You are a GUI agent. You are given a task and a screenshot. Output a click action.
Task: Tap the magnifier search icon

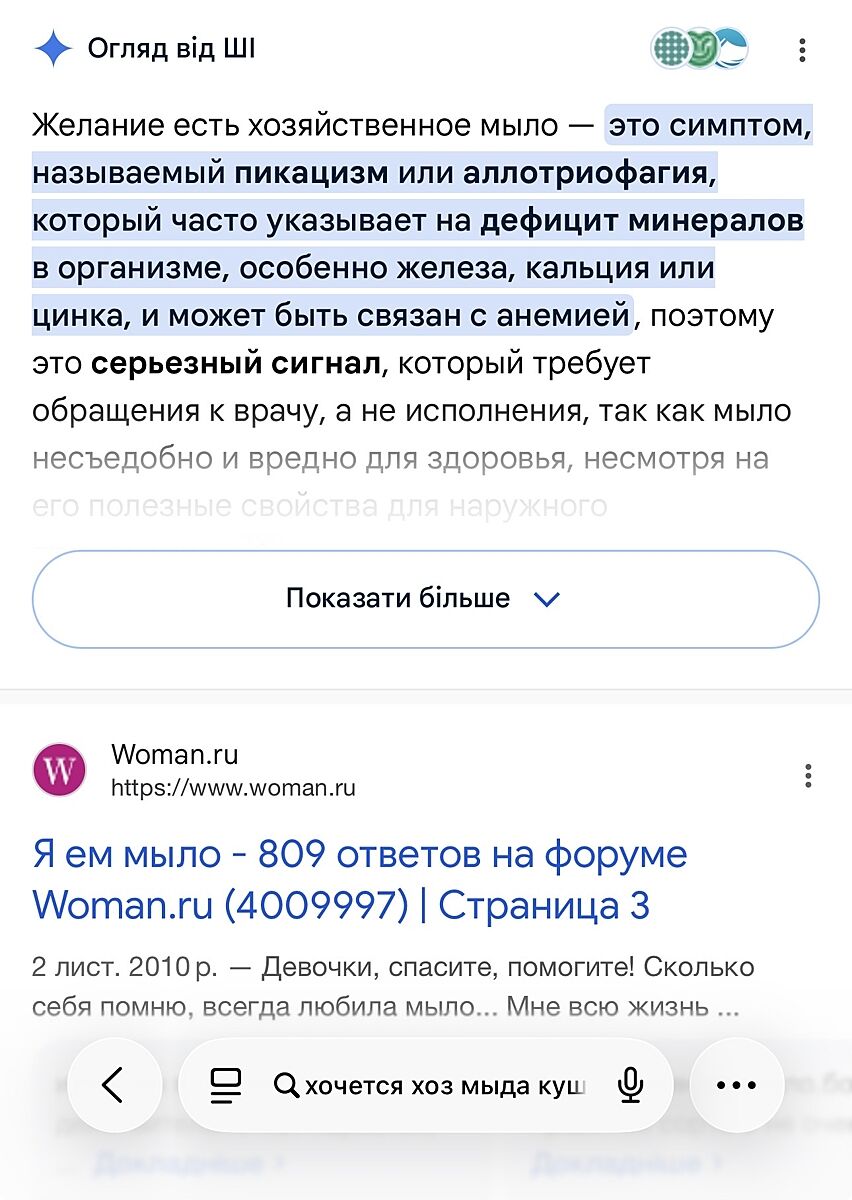pos(286,1086)
